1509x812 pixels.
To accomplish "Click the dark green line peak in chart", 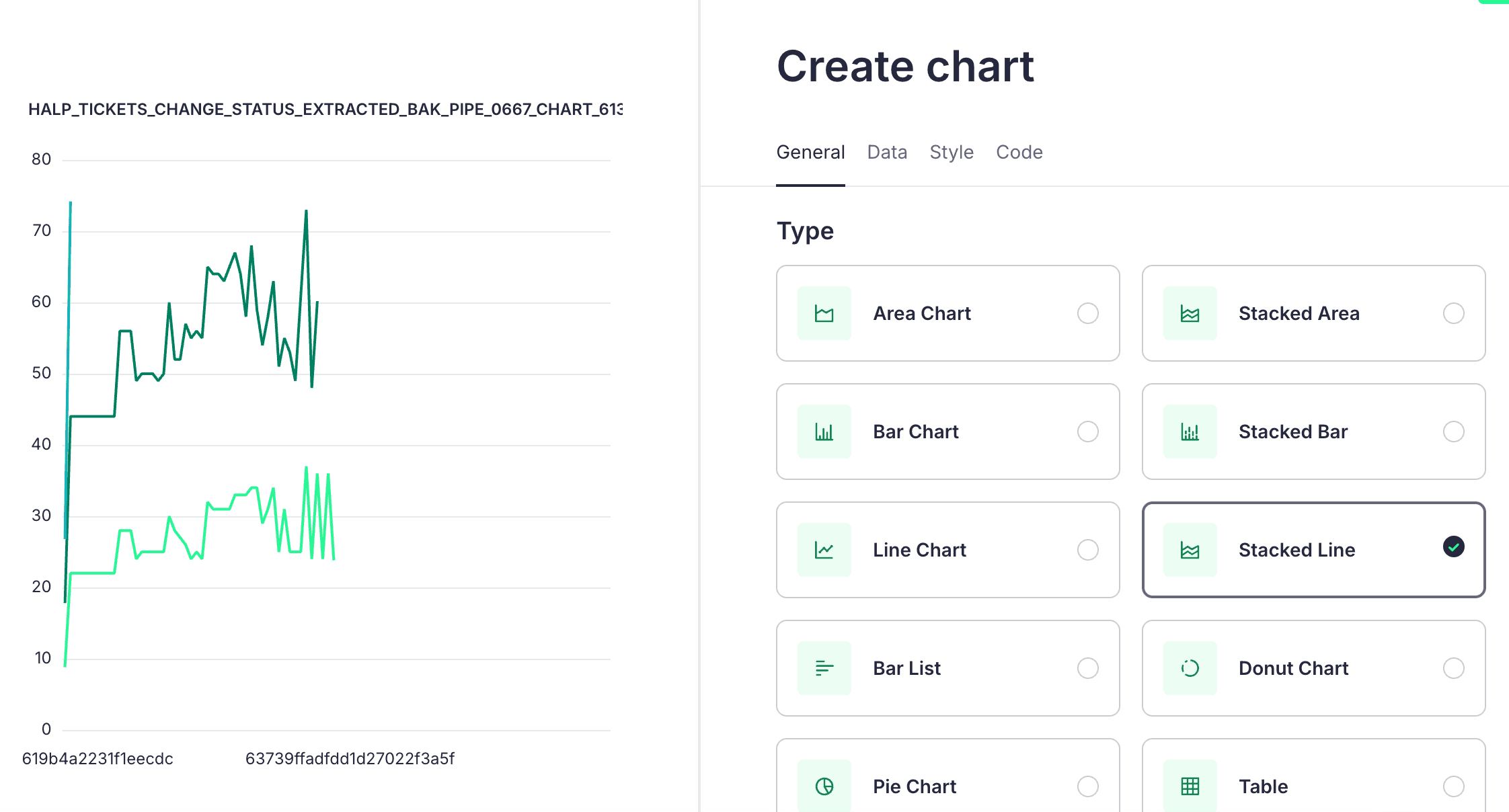I will [306, 212].
